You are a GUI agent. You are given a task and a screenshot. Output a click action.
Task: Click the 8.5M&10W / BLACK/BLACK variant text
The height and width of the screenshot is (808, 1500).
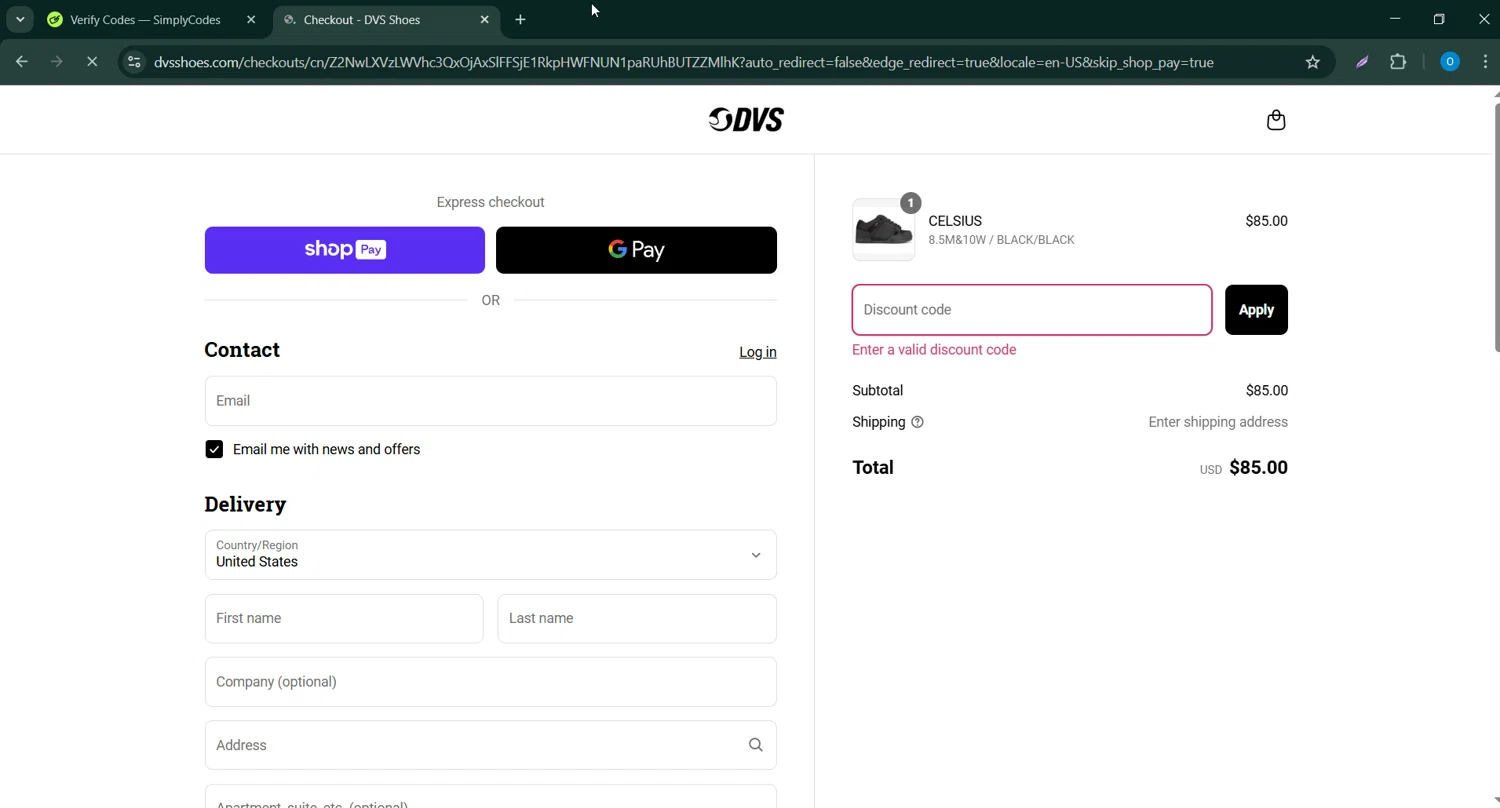[1001, 240]
